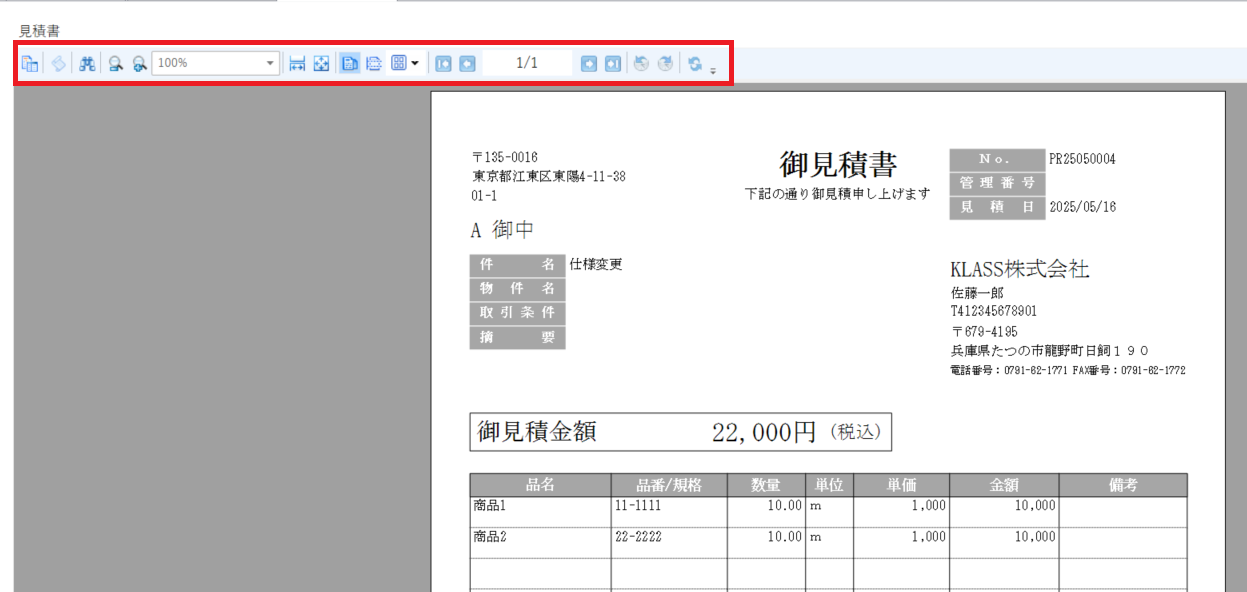Click the 件名 label cell
Viewport: 1247px width, 592px height.
point(517,265)
